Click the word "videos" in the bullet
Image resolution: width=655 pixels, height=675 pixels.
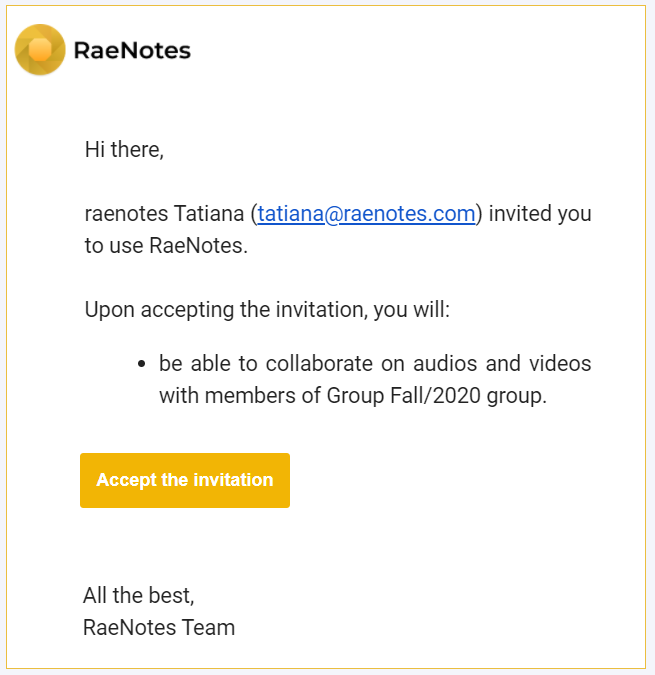tap(560, 363)
